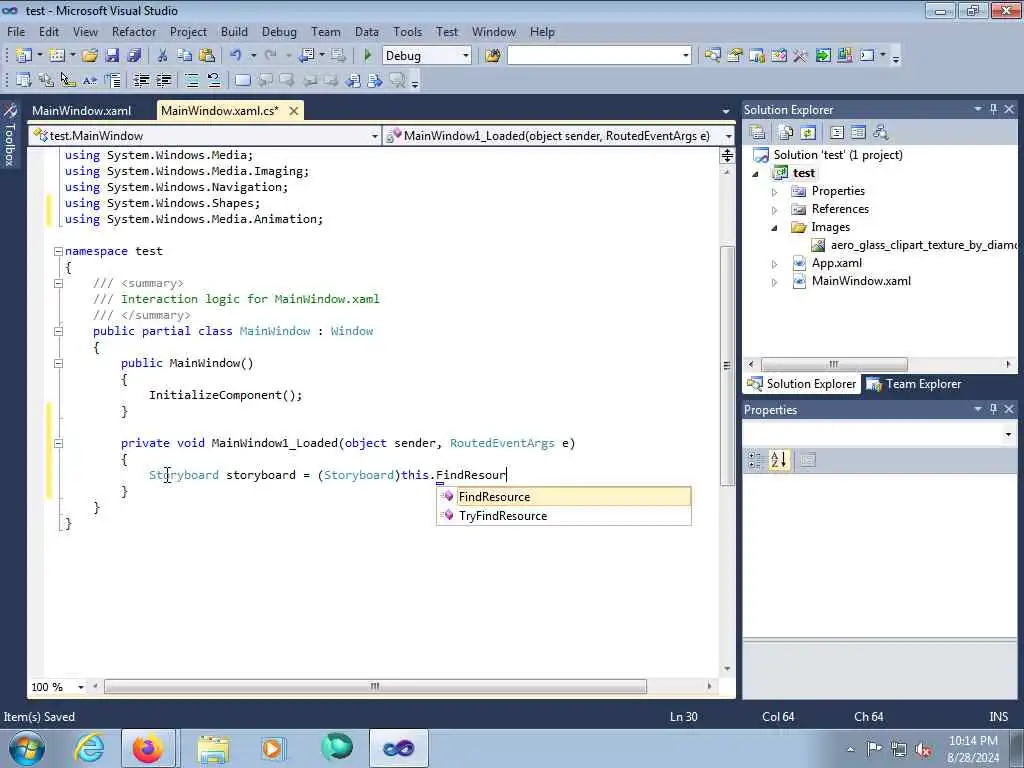Open the Debug configuration dropdown
This screenshot has height=768, width=1024.
coord(466,56)
